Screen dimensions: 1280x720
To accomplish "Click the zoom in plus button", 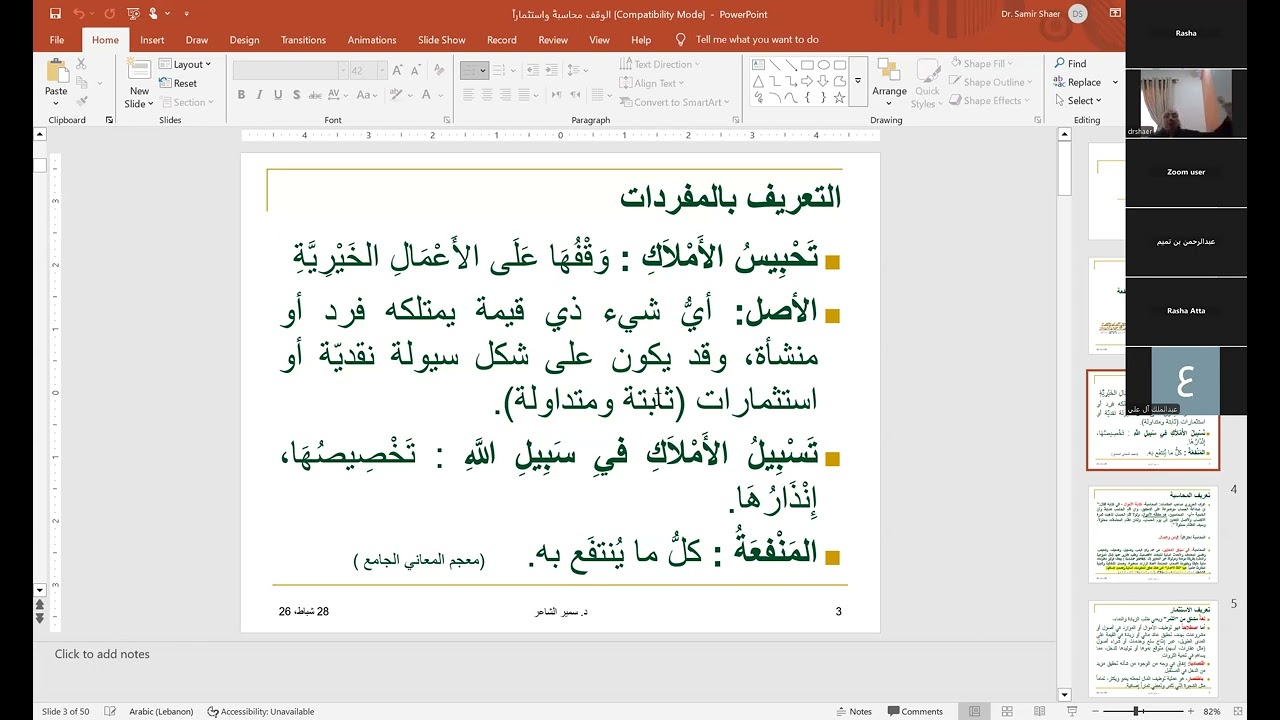I will coord(1192,711).
